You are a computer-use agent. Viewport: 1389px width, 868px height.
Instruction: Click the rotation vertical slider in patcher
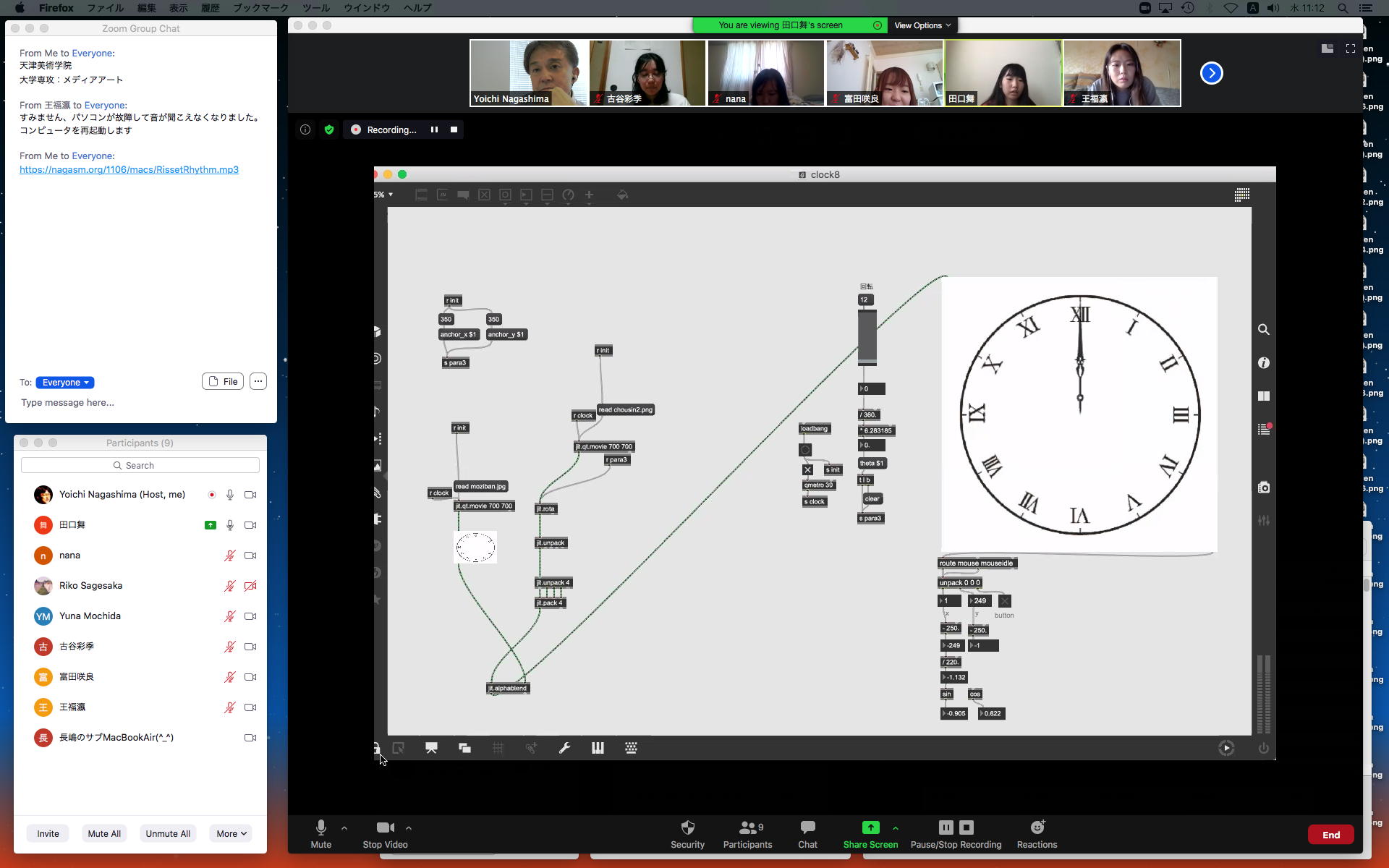tap(867, 336)
